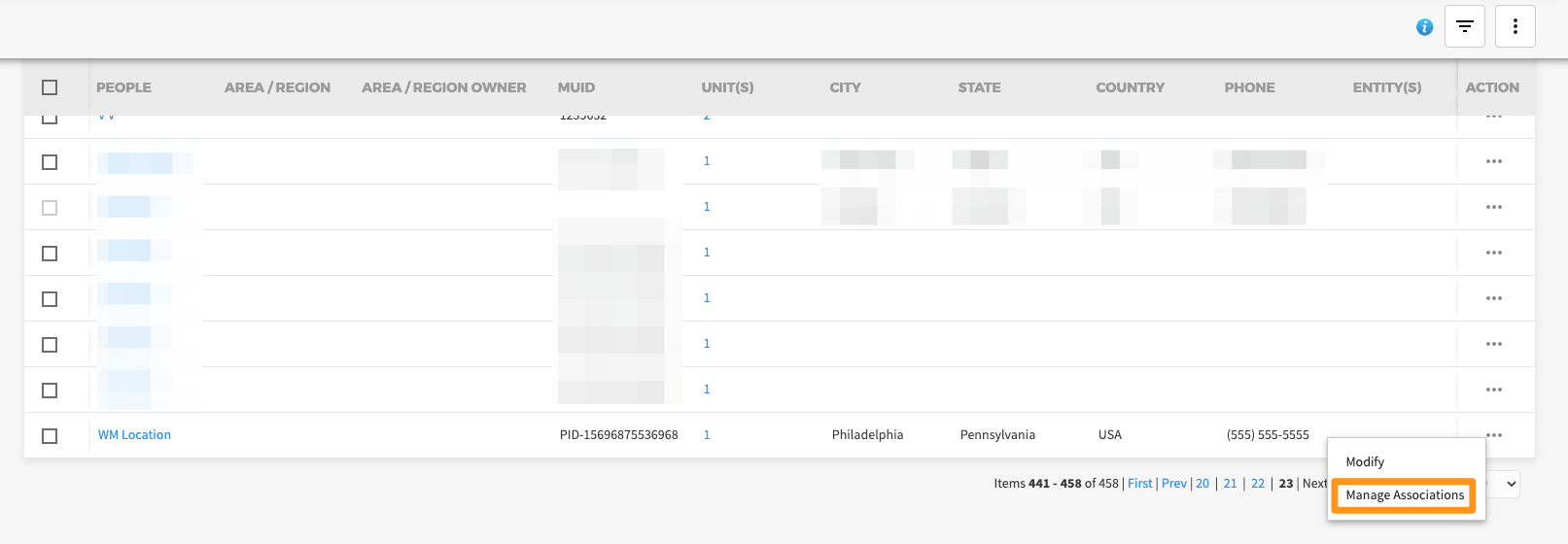Go to the First page

1140,484
